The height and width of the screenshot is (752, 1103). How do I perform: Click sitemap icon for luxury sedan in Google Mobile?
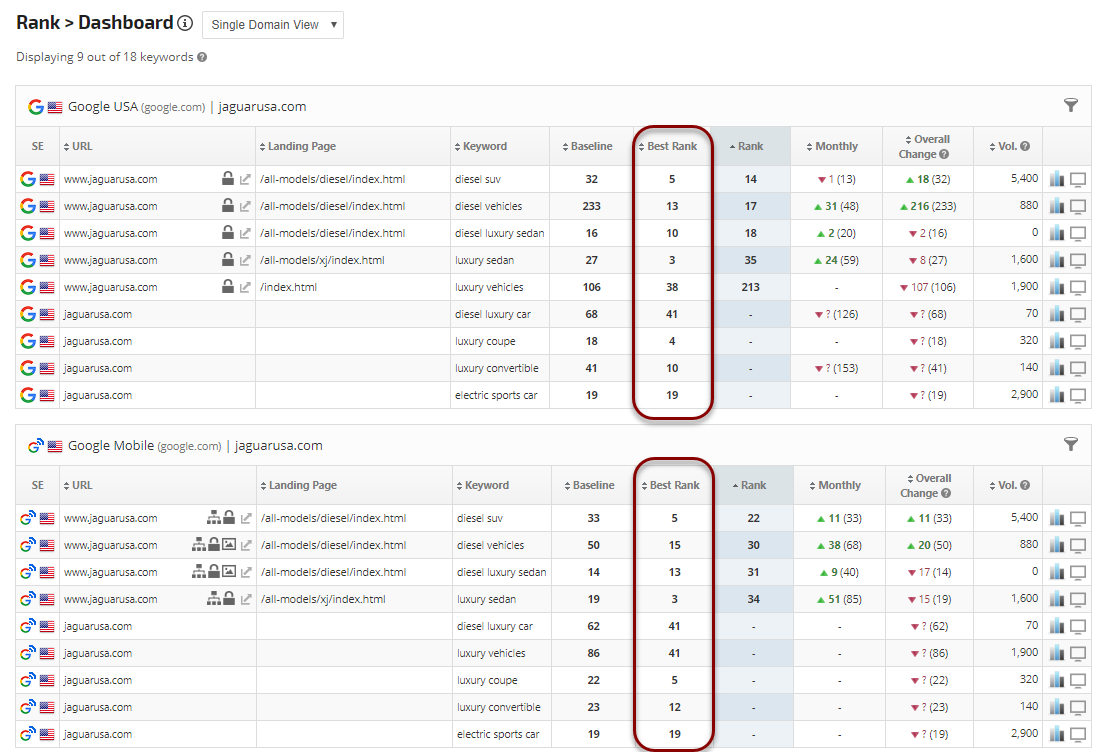coord(213,599)
